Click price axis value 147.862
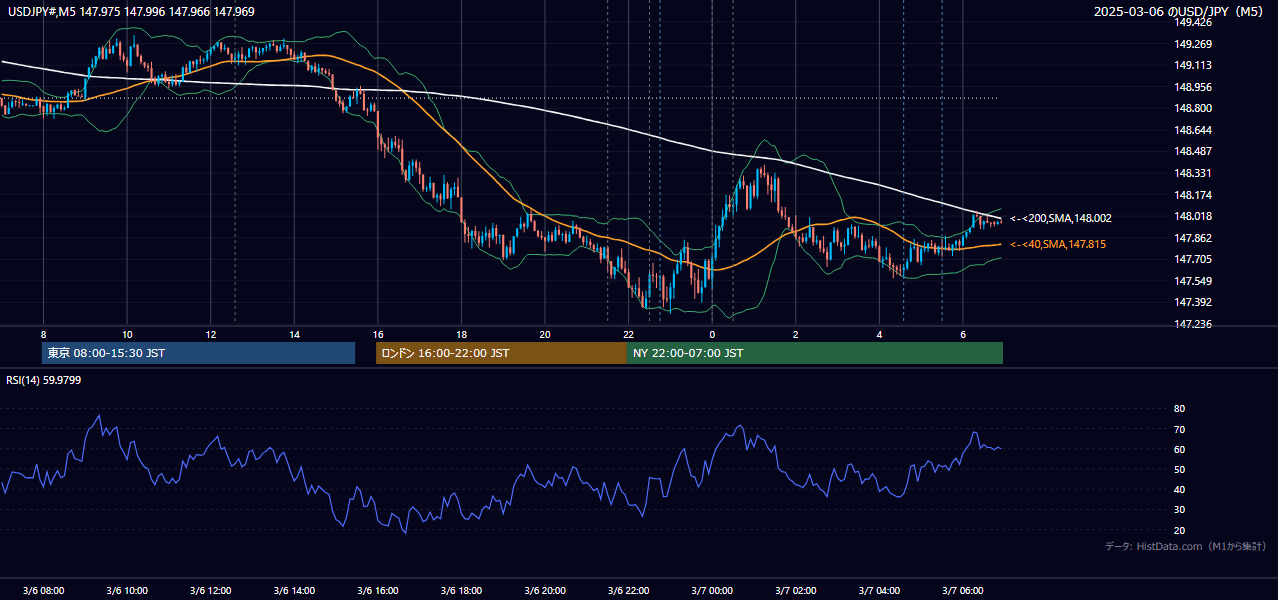 coord(1194,238)
